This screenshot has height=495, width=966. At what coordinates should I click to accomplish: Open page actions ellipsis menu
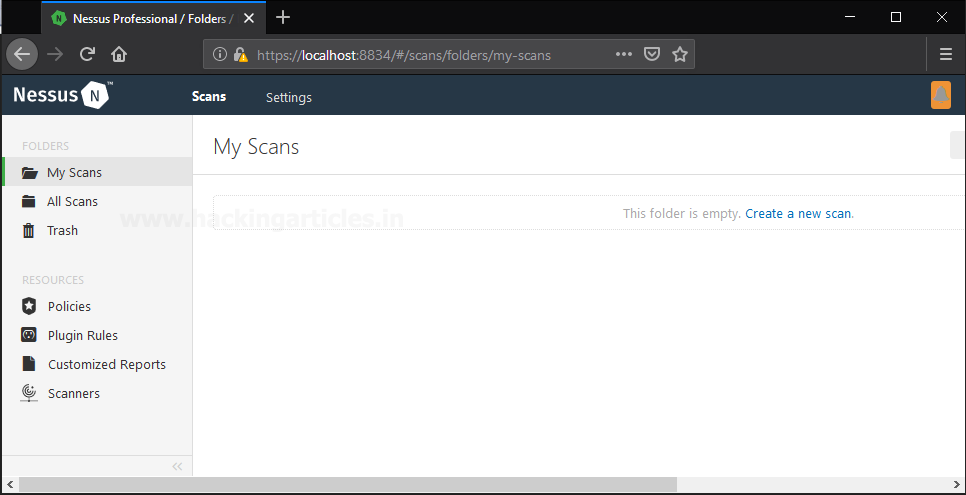pyautogui.click(x=623, y=54)
